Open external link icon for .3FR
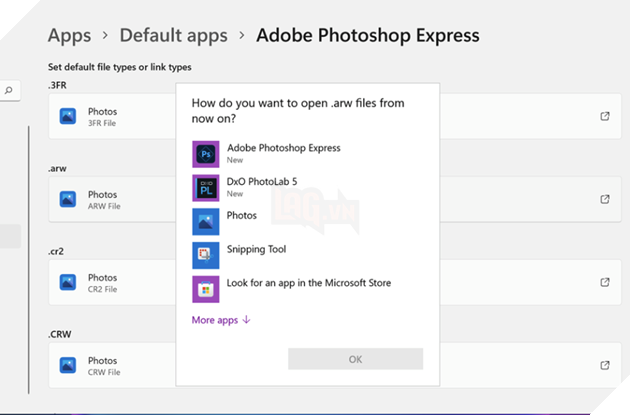 click(x=604, y=117)
